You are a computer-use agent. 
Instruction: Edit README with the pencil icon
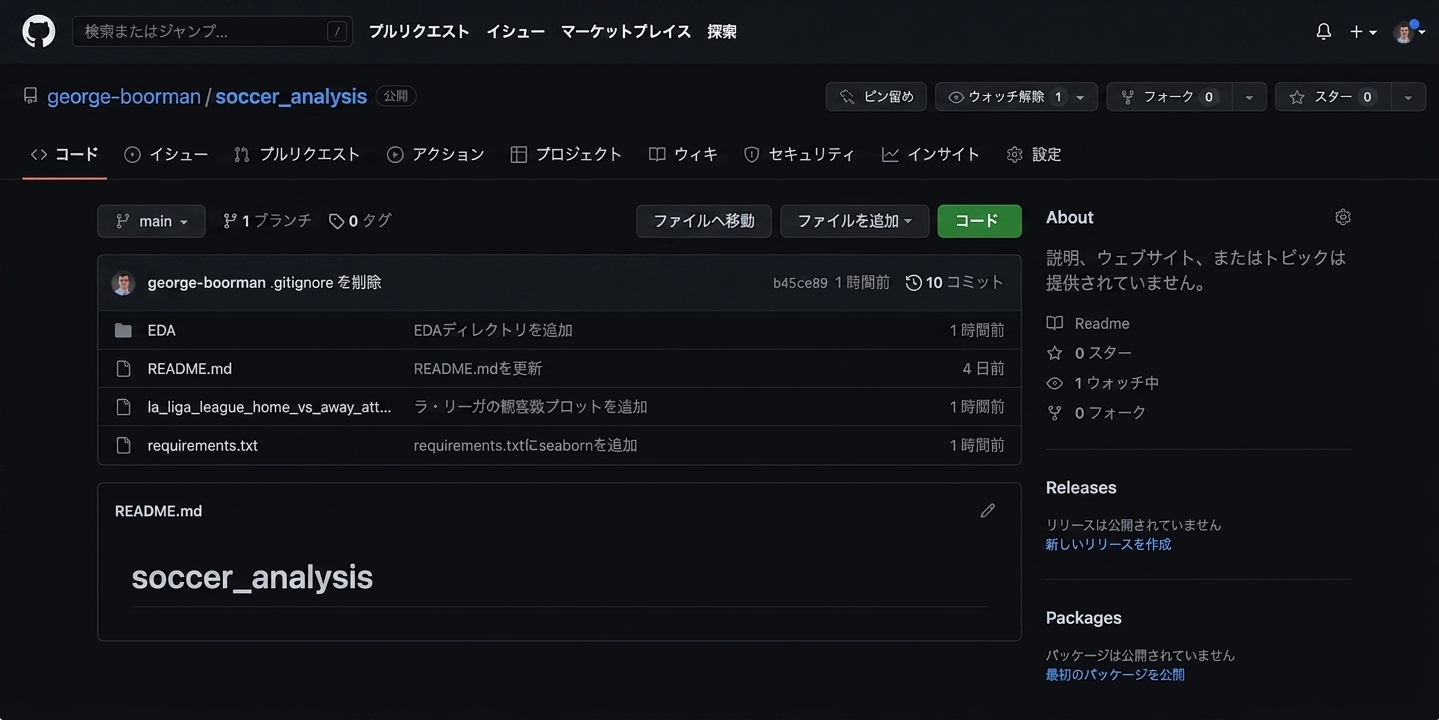(x=988, y=511)
